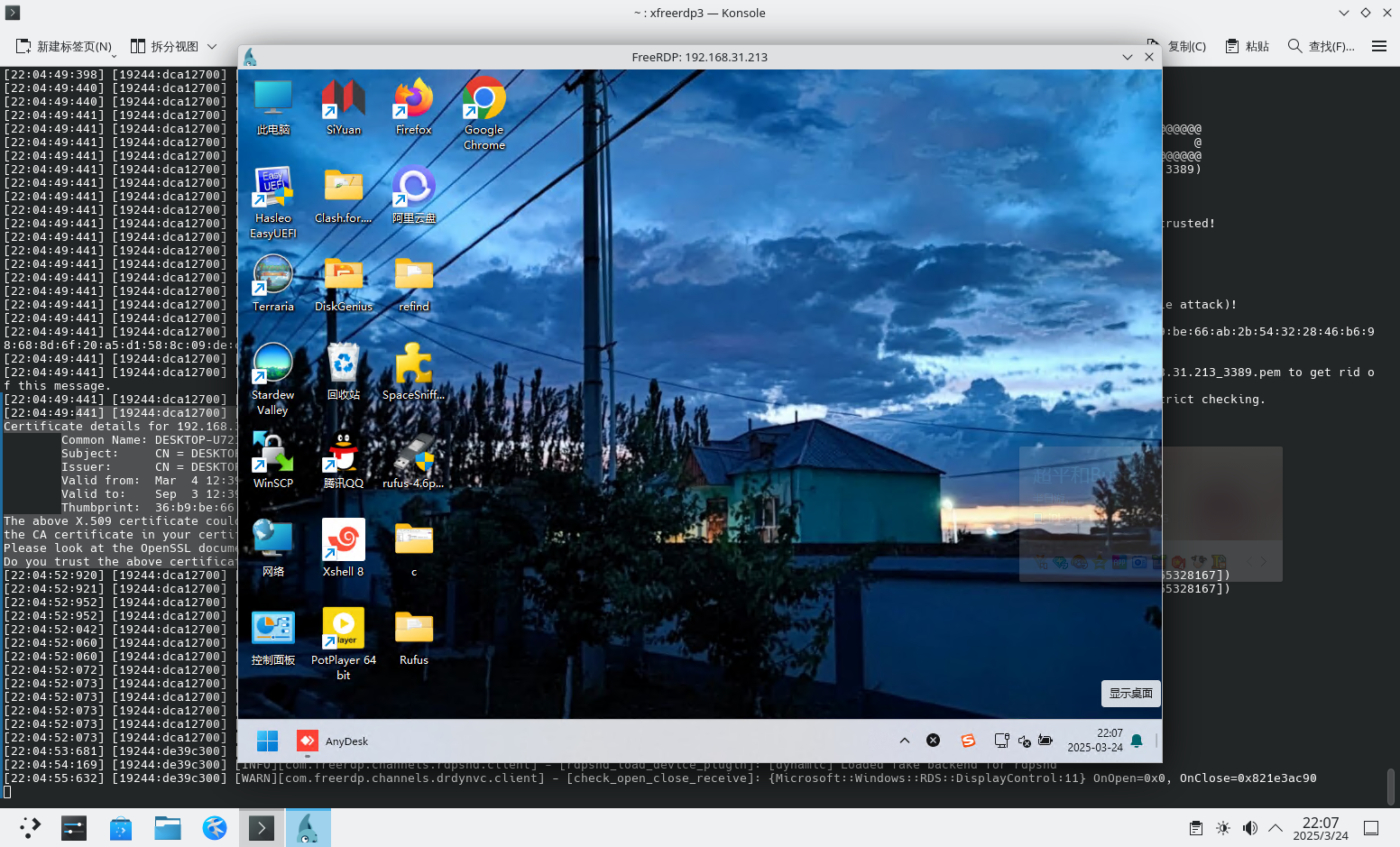This screenshot has width=1400, height=847.
Task: Select the Rufus folder icon
Action: coord(414,637)
